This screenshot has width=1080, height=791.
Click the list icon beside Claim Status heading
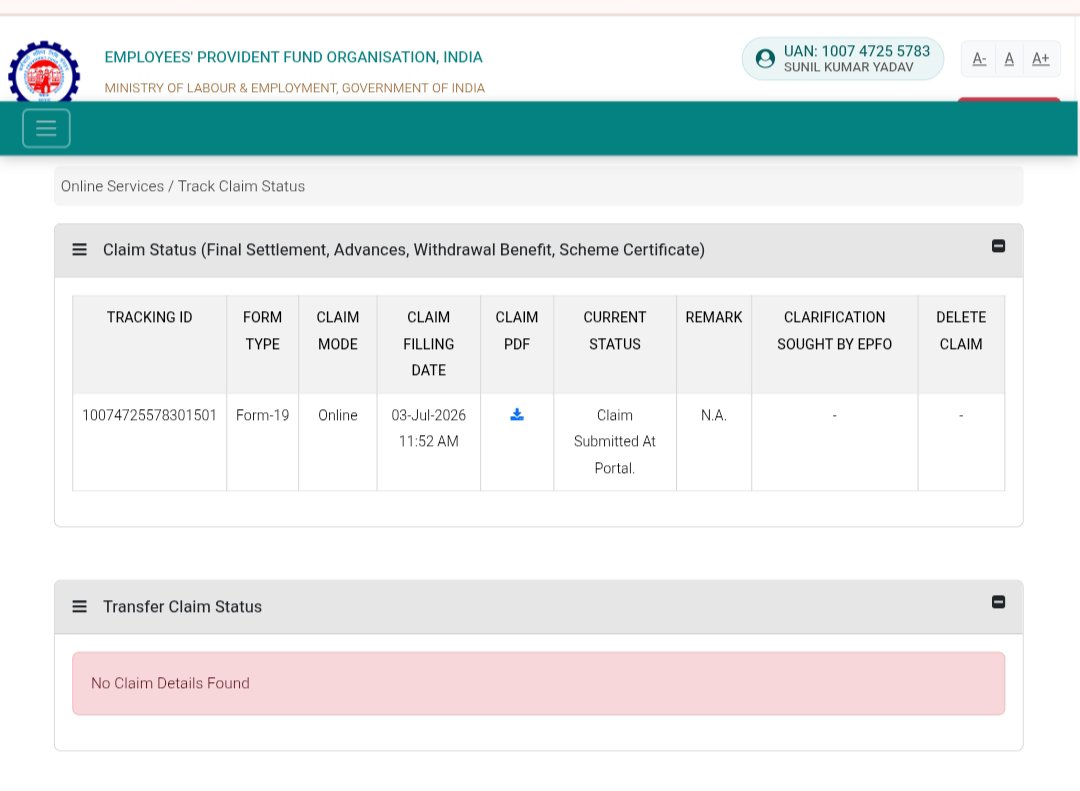pyautogui.click(x=80, y=249)
